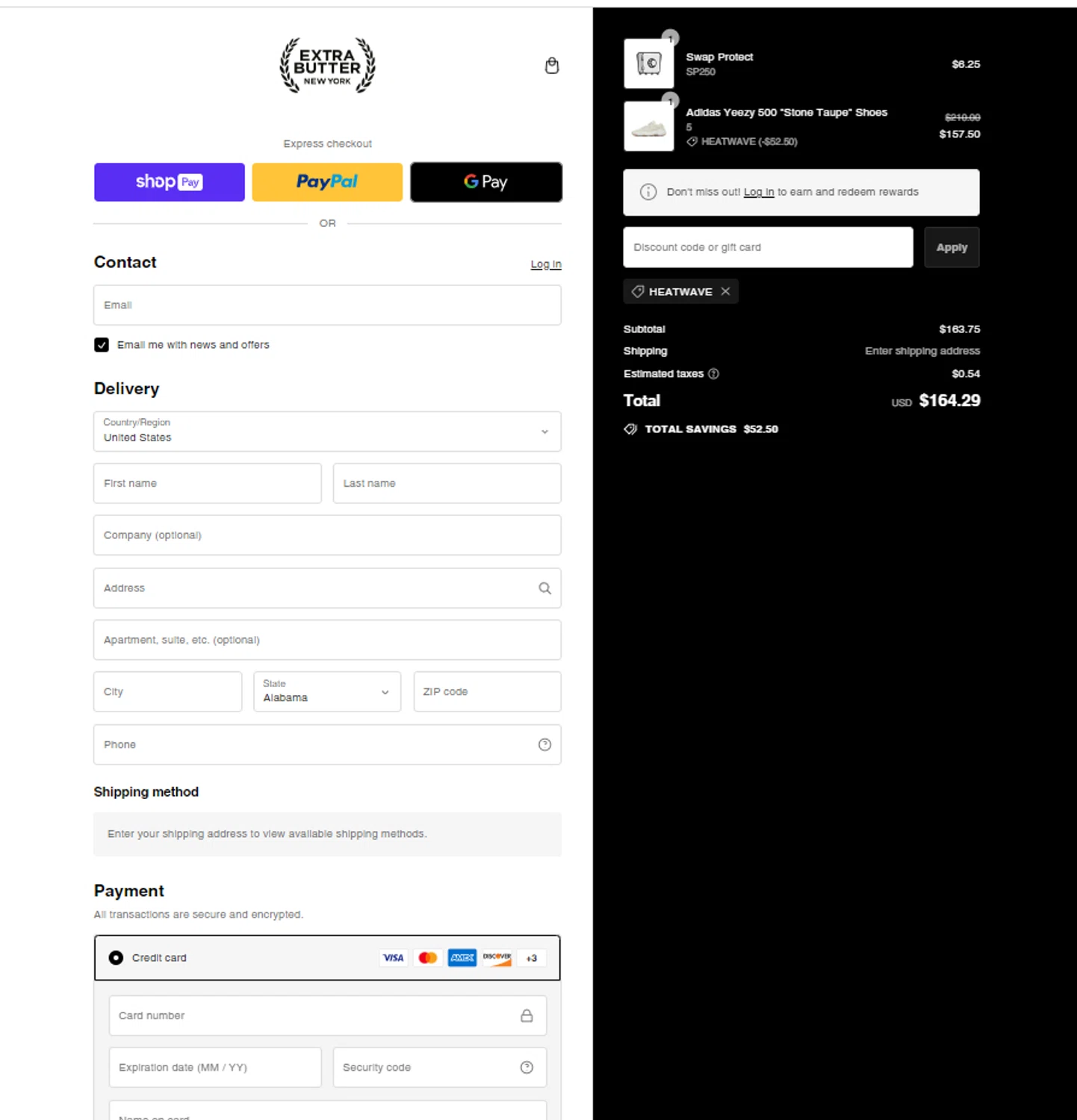Open the shopping bag cart icon
Screen dimensions: 1077x1120
pos(552,66)
